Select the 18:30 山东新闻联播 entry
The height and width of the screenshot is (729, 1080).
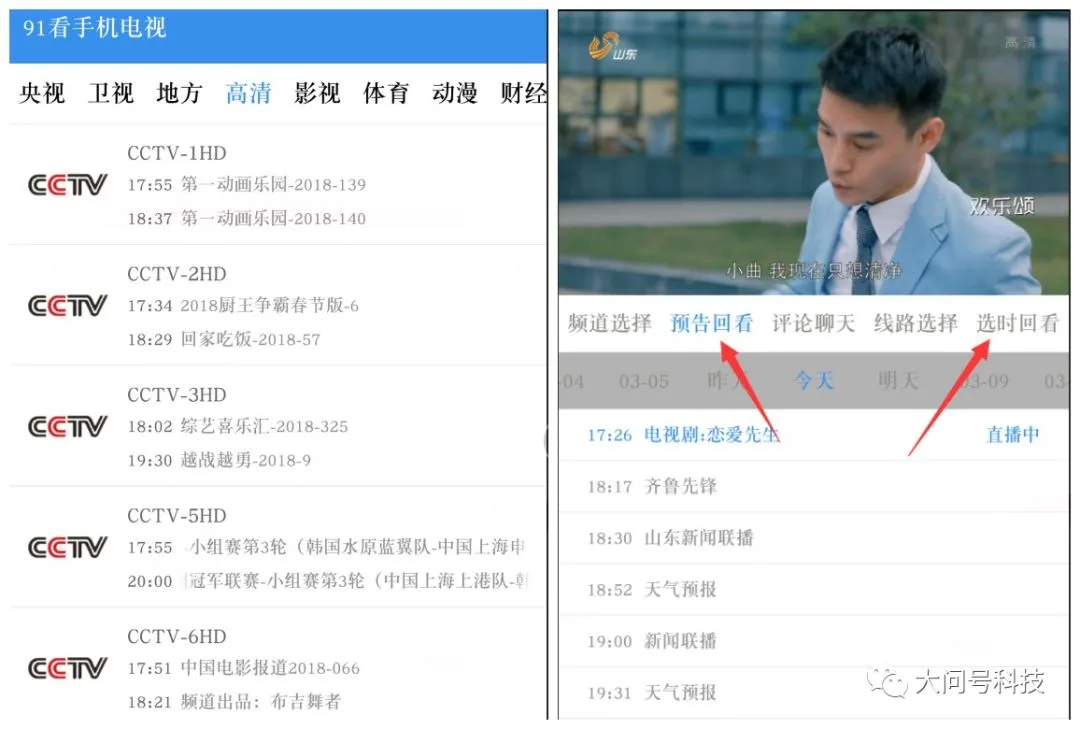point(813,538)
